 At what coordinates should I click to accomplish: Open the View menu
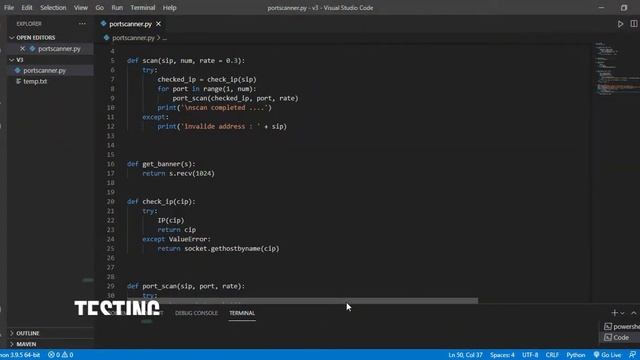click(81, 8)
